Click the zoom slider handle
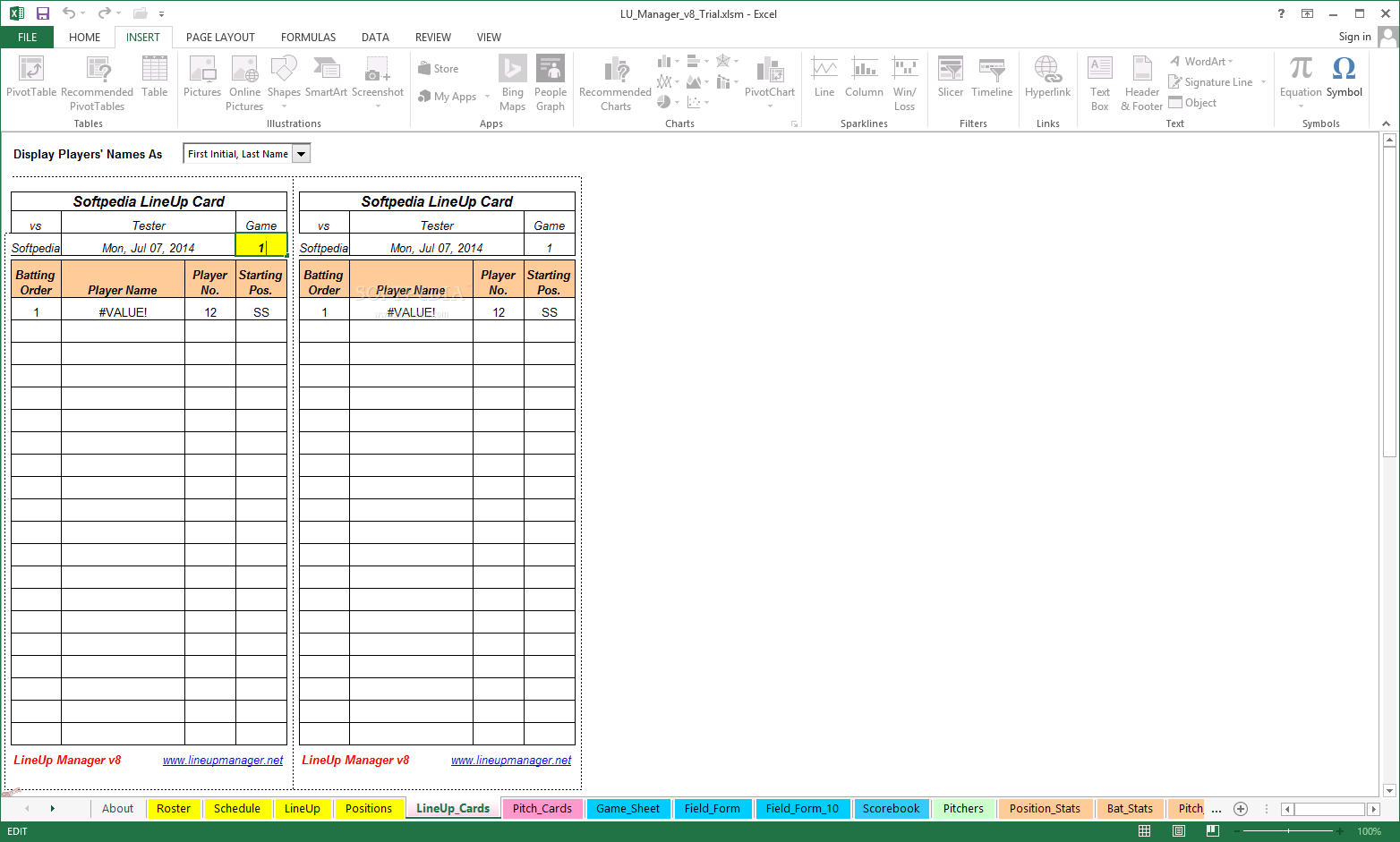The image size is (1400, 842). click(x=1288, y=831)
